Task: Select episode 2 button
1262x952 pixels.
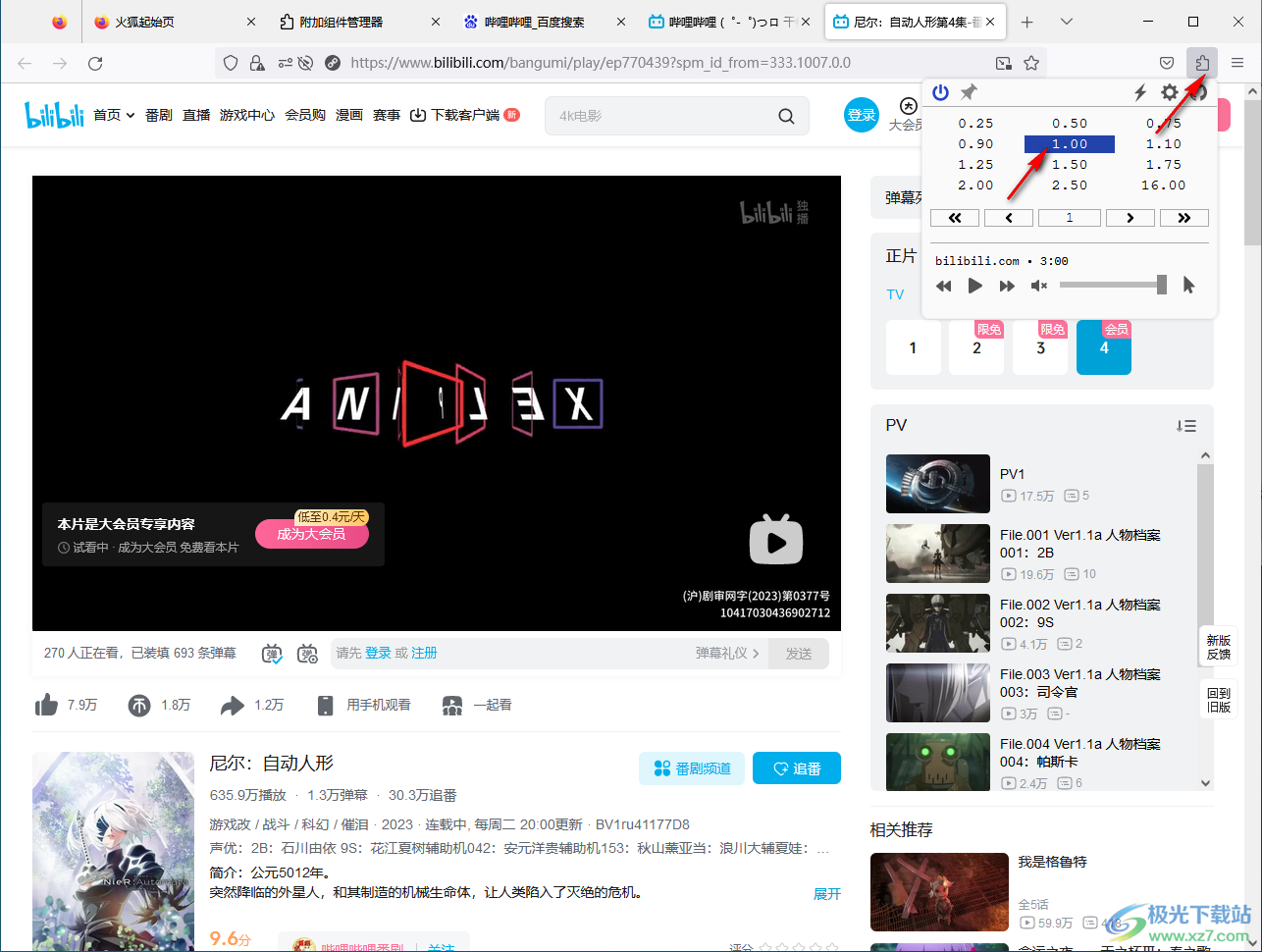Action: tap(976, 347)
